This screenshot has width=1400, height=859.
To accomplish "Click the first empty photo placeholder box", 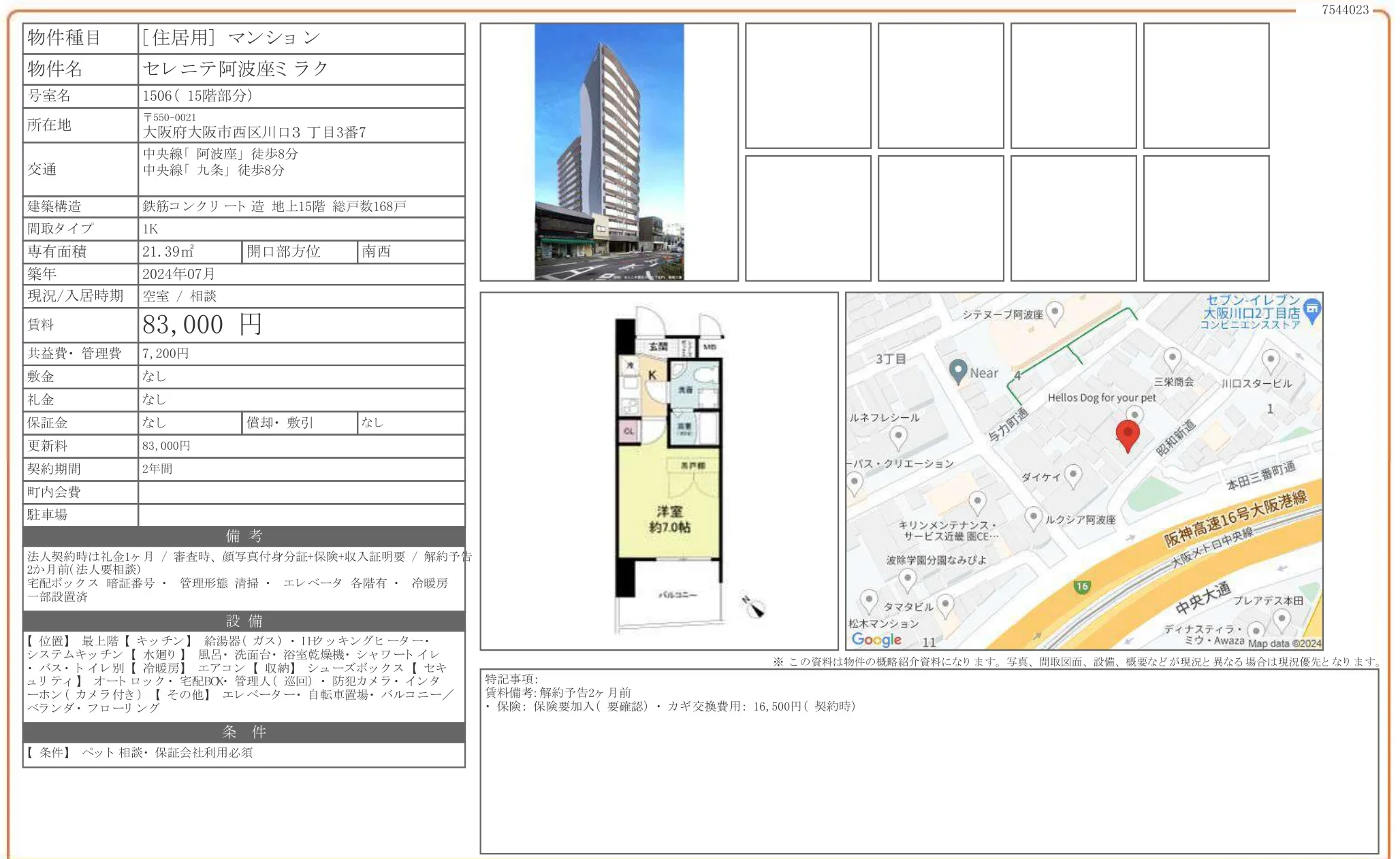I will pyautogui.click(x=808, y=86).
